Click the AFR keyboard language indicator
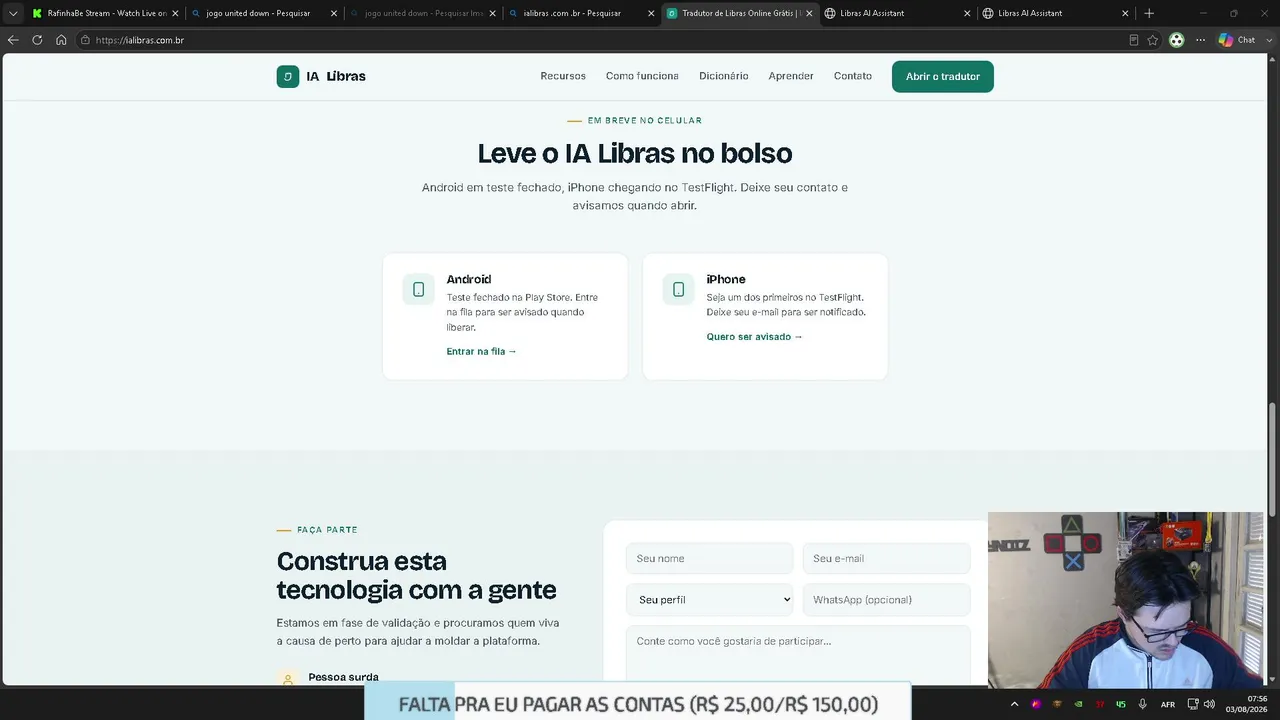 coord(1167,704)
